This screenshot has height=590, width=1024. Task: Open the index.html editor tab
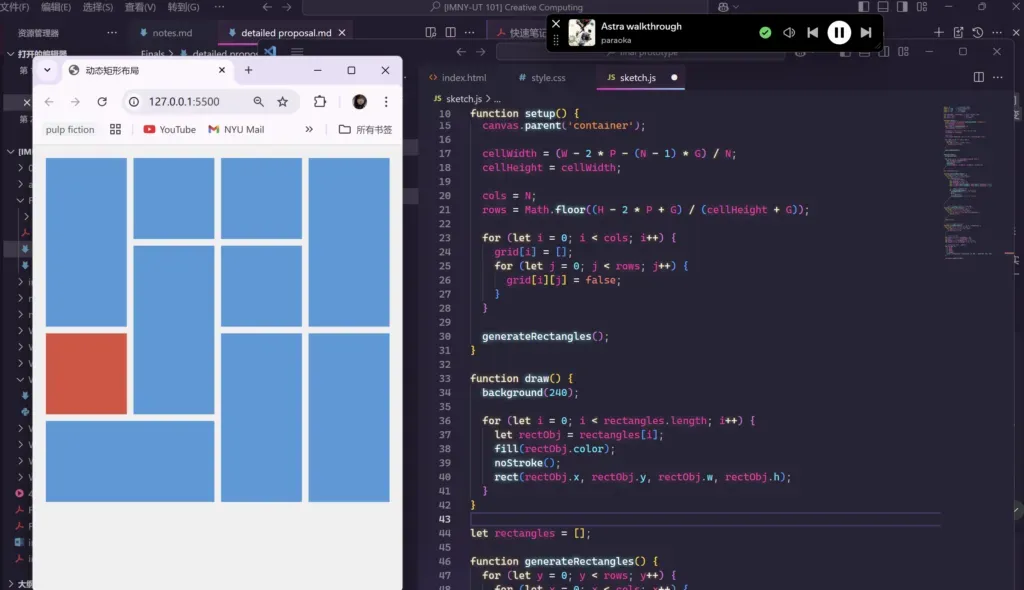(458, 77)
